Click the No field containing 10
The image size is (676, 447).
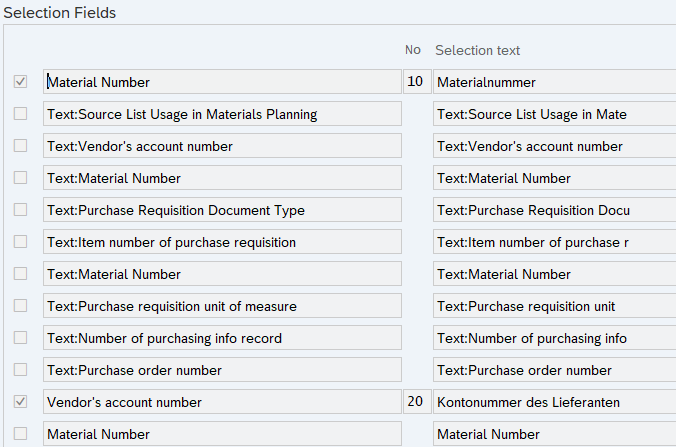415,82
